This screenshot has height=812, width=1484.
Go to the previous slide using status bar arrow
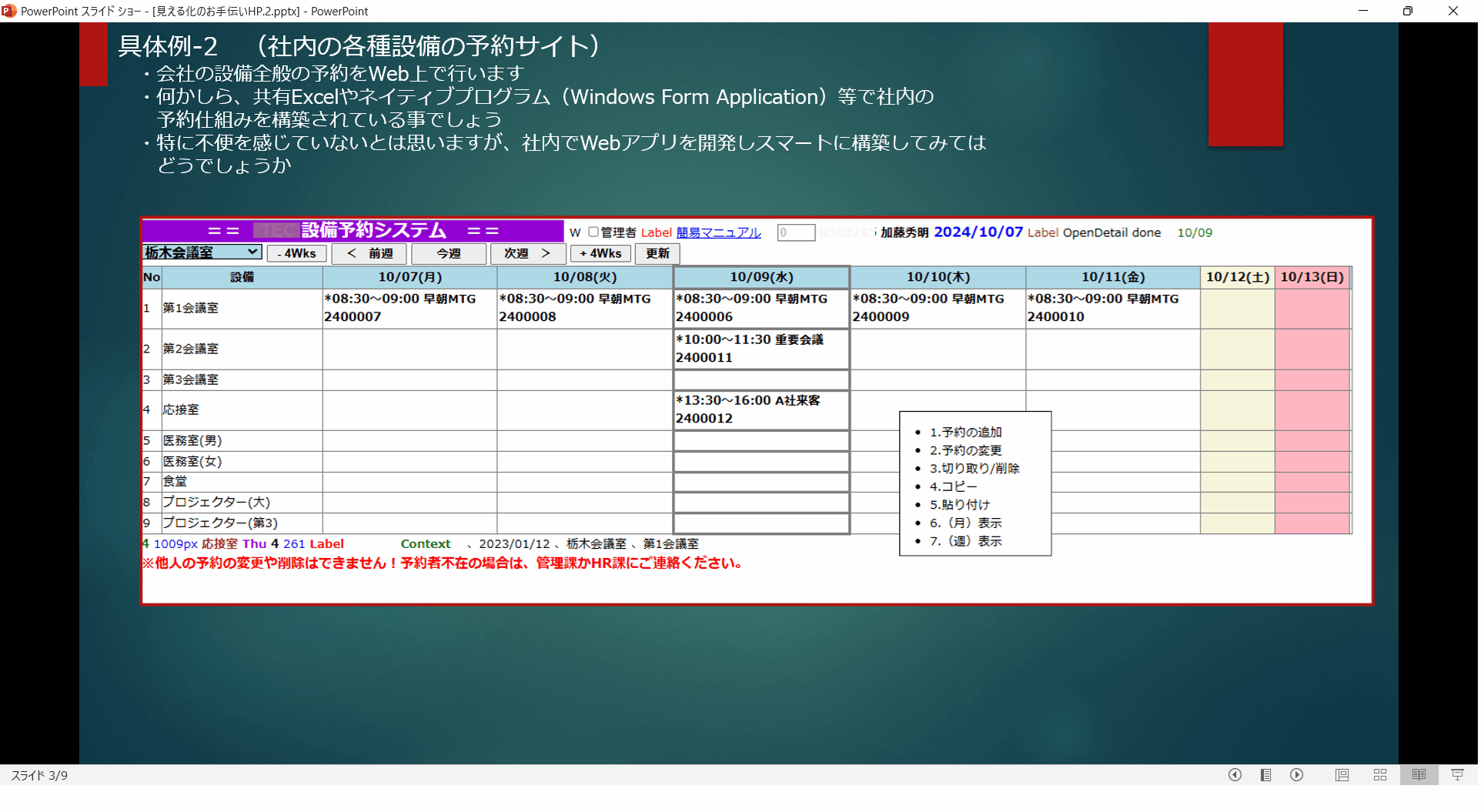1235,775
